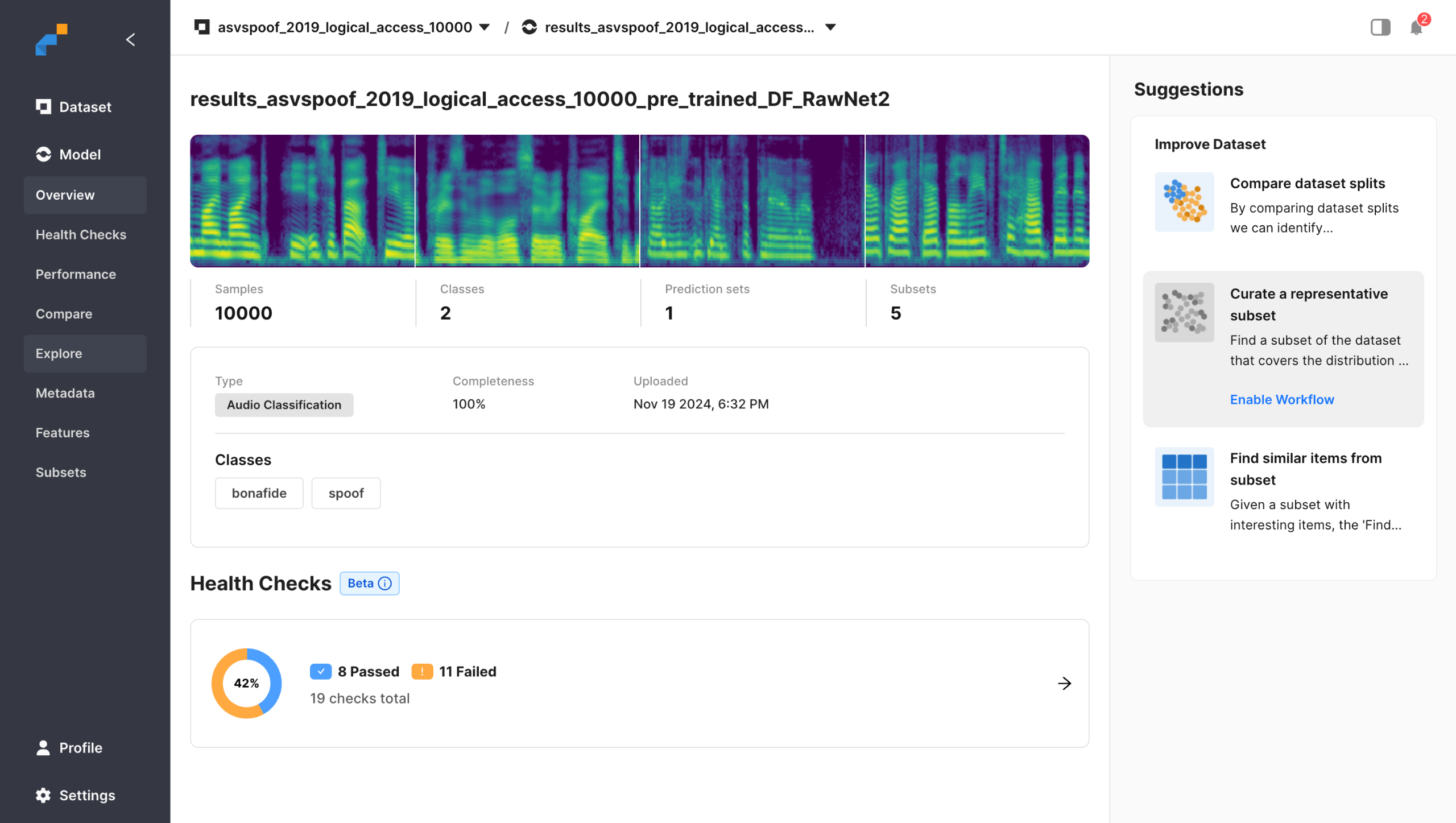1456x823 pixels.
Task: Collapse the sidebar with the back chevron
Action: pos(130,39)
